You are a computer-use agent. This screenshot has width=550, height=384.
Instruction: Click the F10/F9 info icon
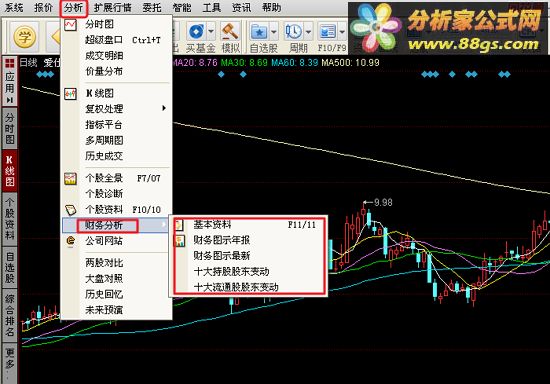coord(327,32)
